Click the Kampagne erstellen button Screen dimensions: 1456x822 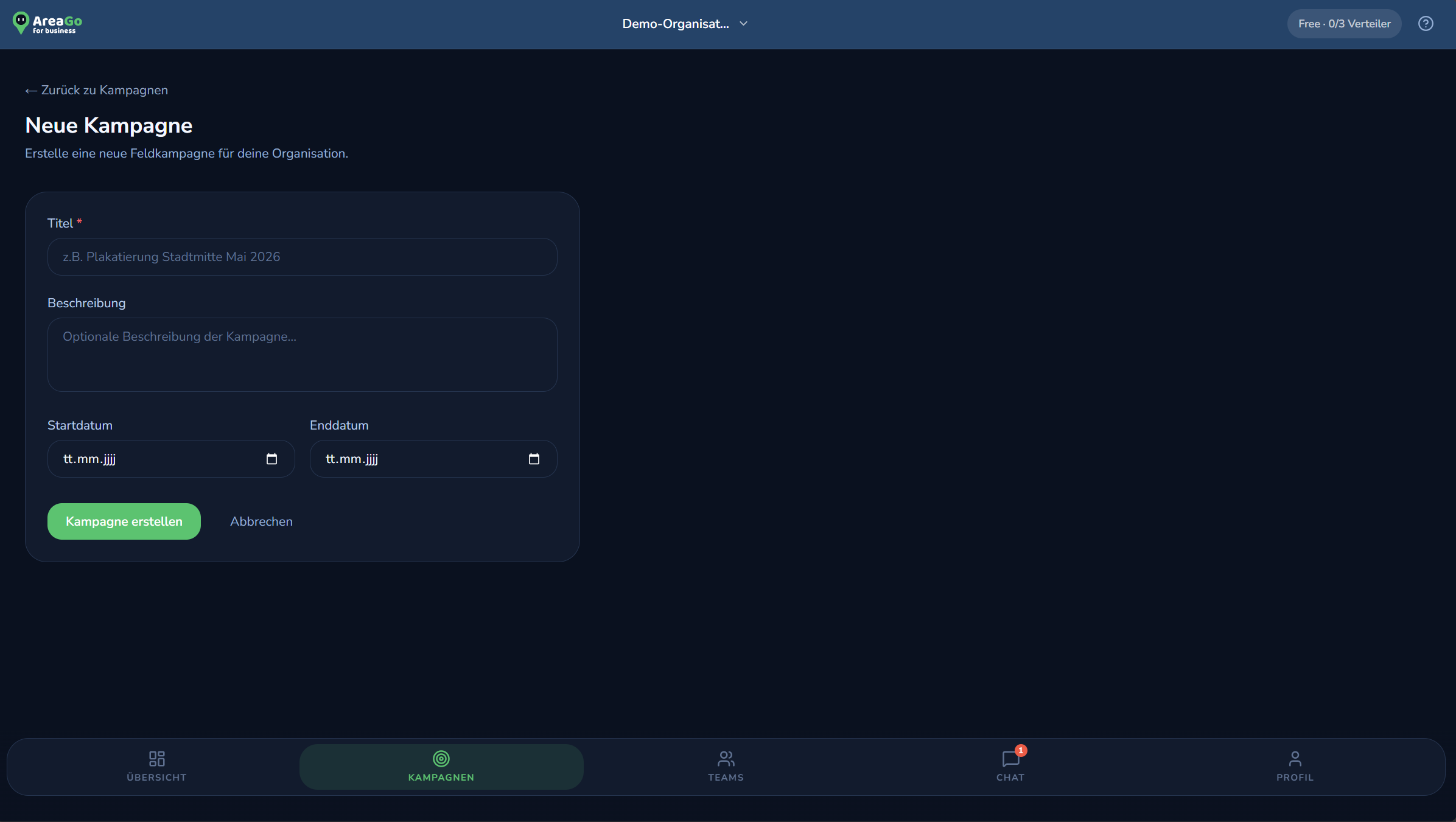click(124, 521)
